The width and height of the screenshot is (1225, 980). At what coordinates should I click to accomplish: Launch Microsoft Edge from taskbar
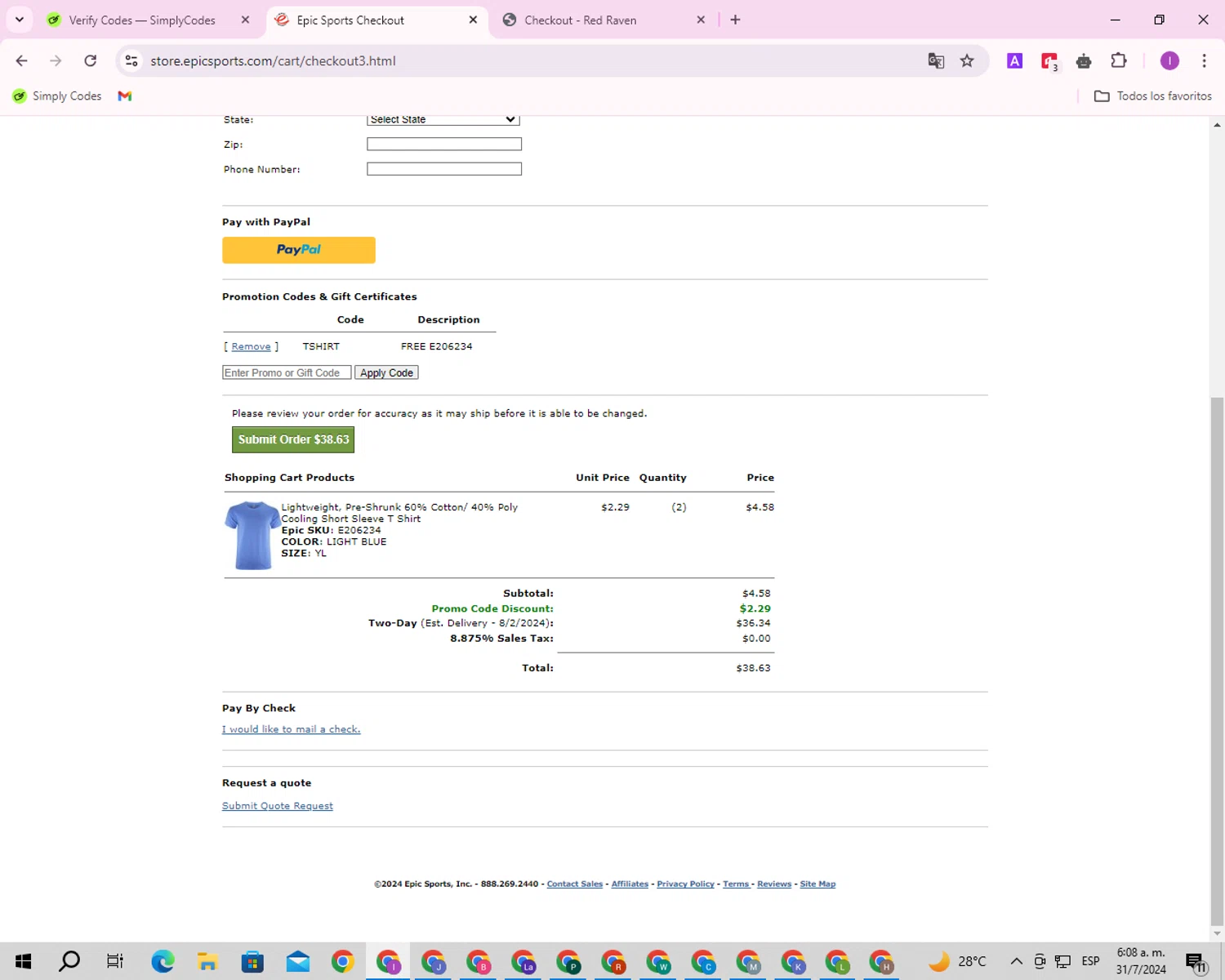pyautogui.click(x=163, y=961)
